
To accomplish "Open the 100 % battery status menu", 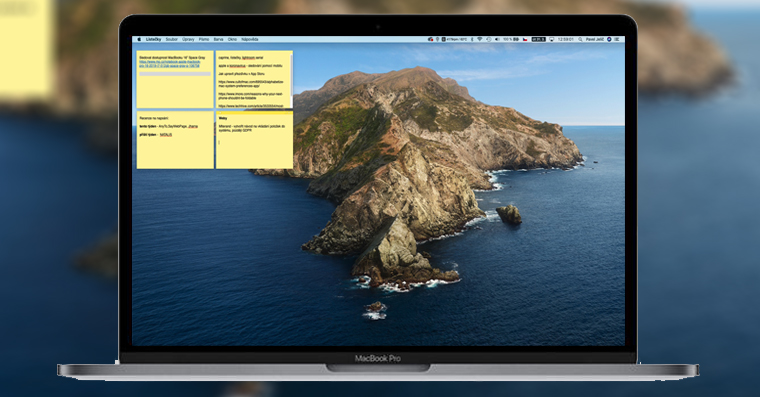I will [x=511, y=39].
